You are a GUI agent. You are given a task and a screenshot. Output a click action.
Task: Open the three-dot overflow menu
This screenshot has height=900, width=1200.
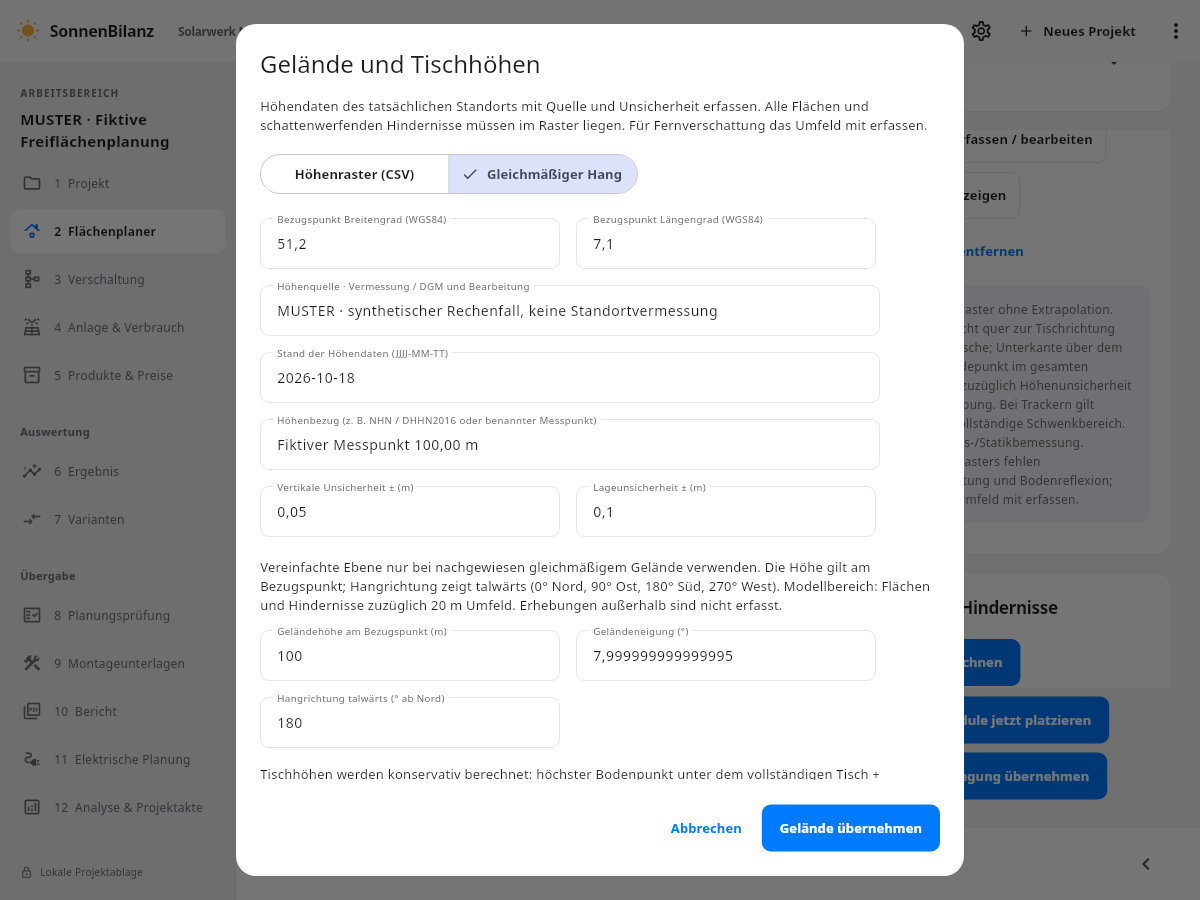click(x=1176, y=31)
